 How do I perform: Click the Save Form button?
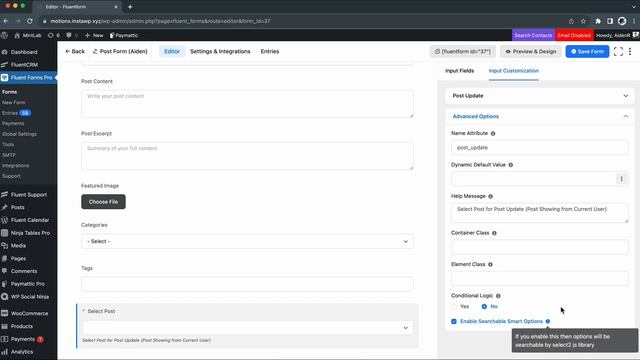[x=587, y=51]
